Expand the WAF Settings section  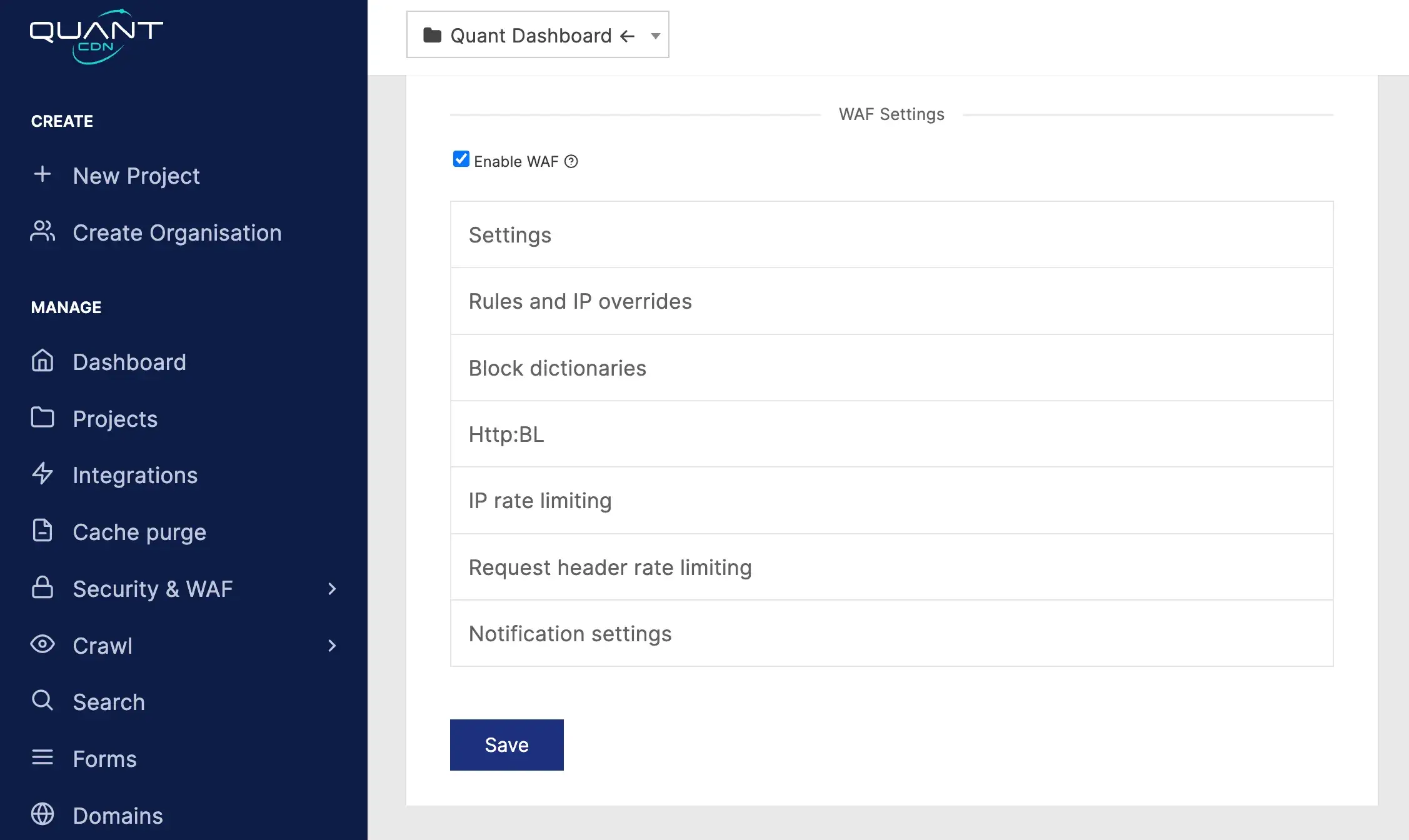click(x=891, y=234)
